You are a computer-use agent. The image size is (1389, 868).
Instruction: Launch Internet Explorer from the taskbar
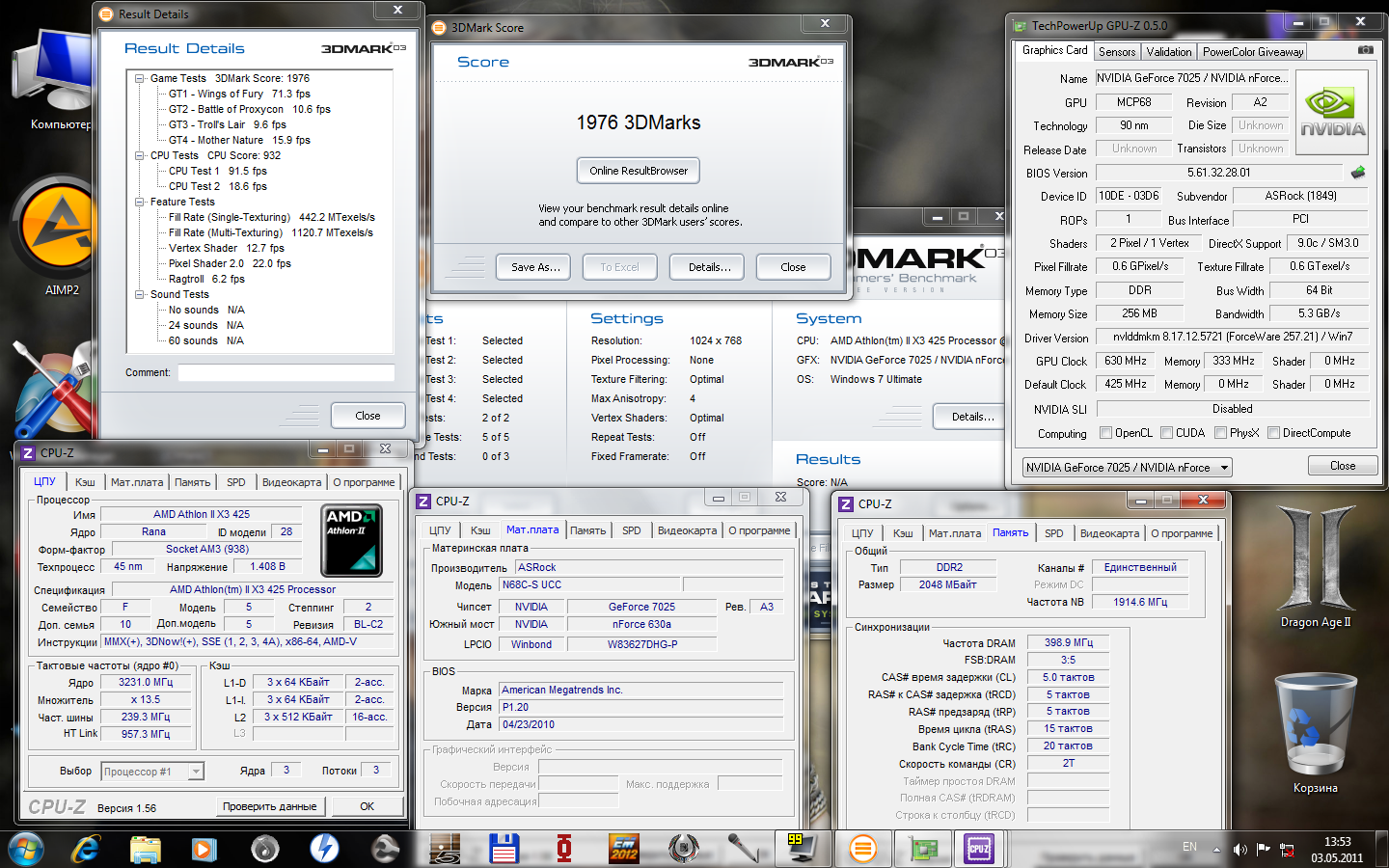87,849
